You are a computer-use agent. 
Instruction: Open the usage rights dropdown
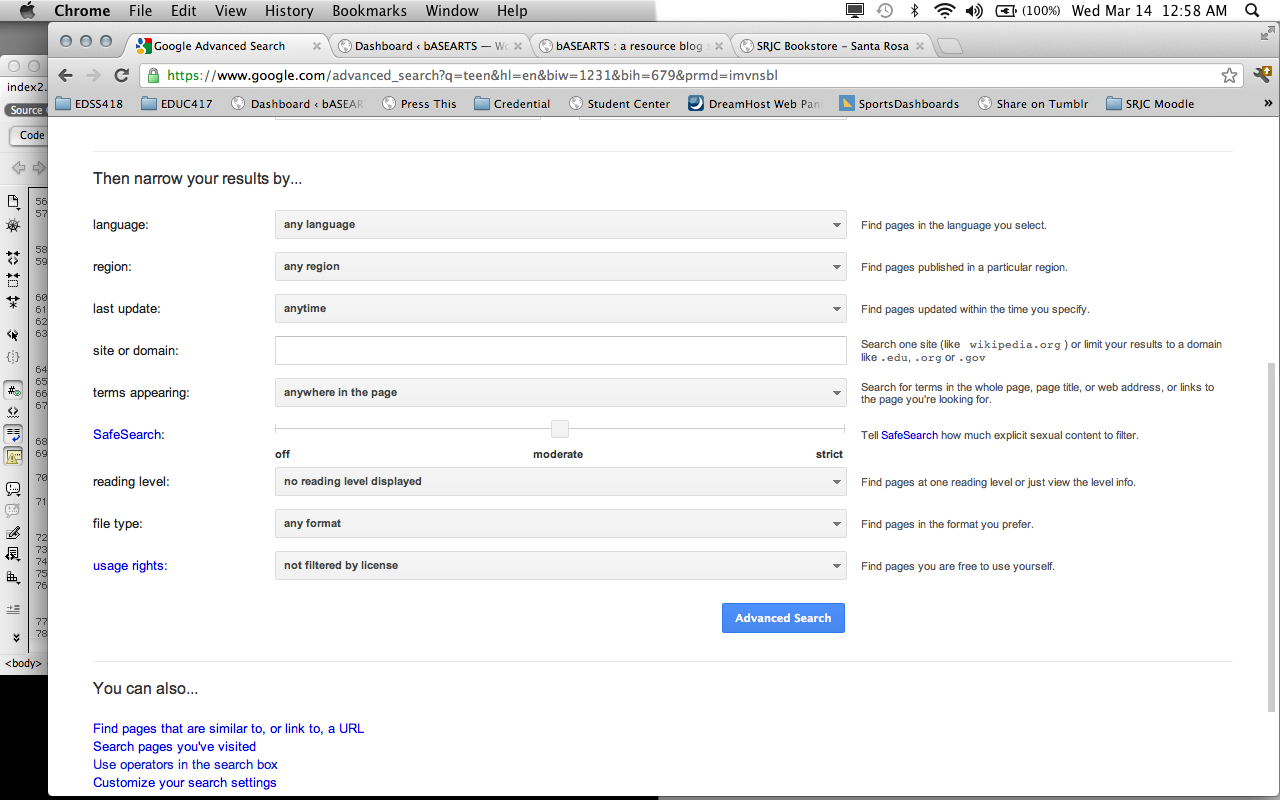point(561,566)
